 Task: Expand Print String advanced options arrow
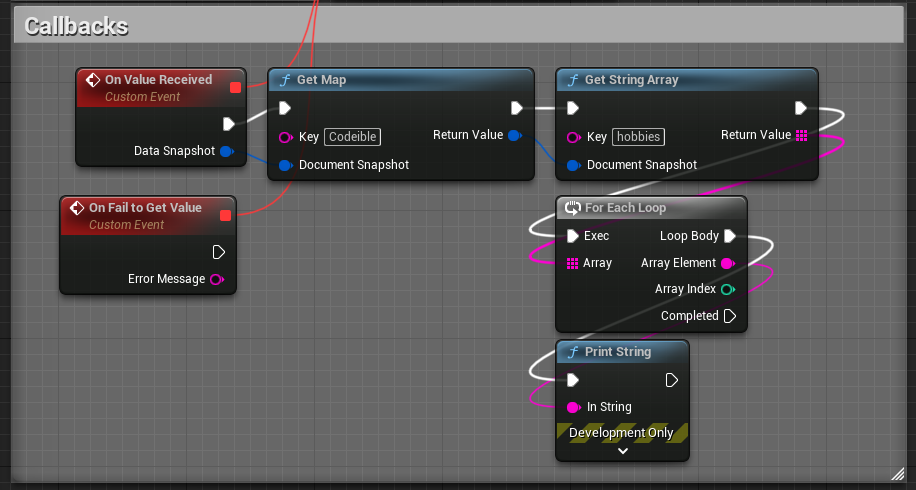(623, 451)
